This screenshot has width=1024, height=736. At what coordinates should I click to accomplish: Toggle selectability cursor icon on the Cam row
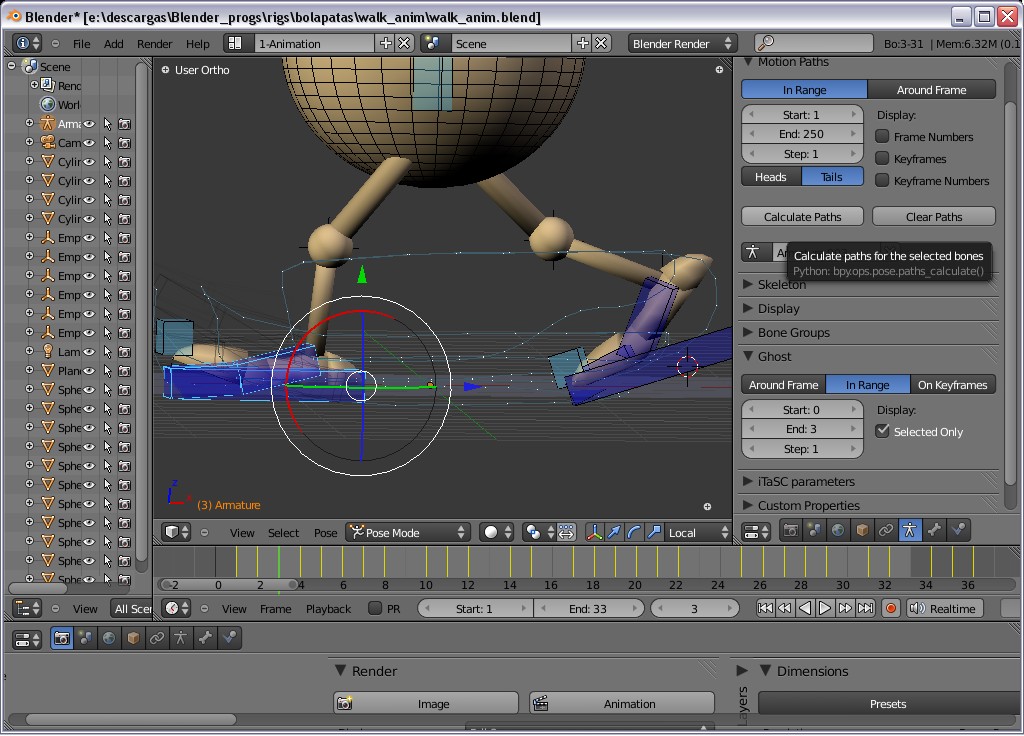tap(108, 143)
